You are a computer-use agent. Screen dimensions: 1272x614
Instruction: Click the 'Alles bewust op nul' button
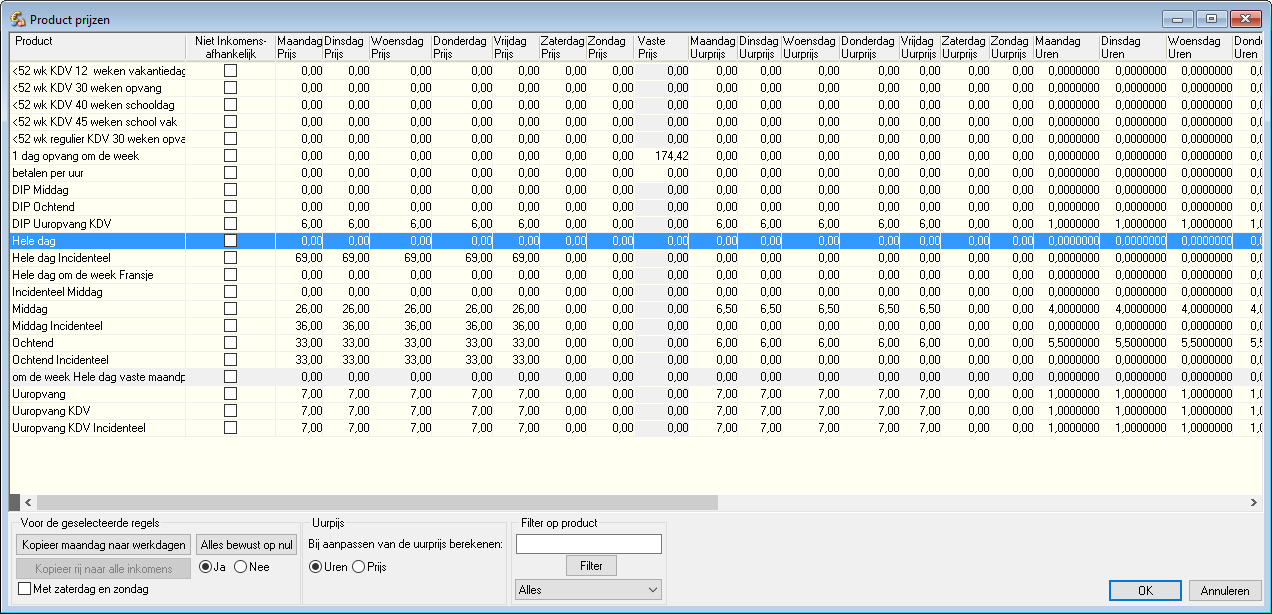(x=246, y=545)
